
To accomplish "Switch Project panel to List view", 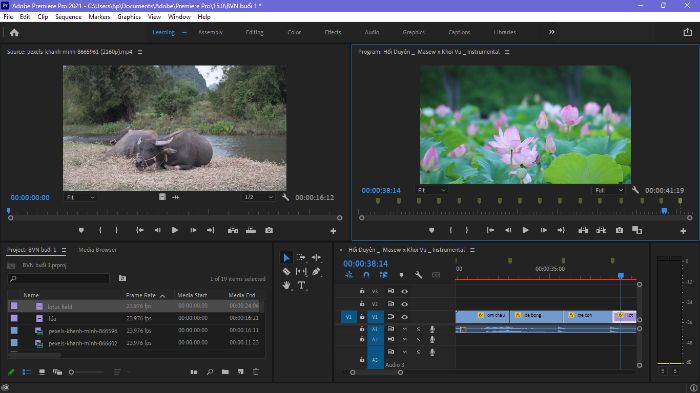I will [26, 372].
